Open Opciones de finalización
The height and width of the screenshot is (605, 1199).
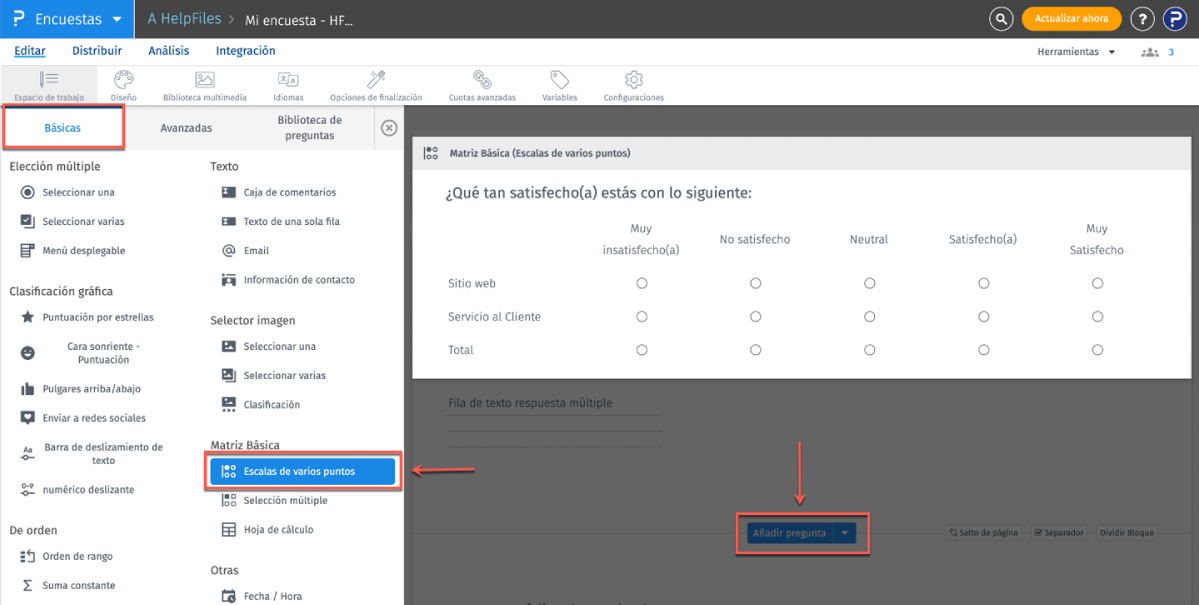click(x=375, y=86)
